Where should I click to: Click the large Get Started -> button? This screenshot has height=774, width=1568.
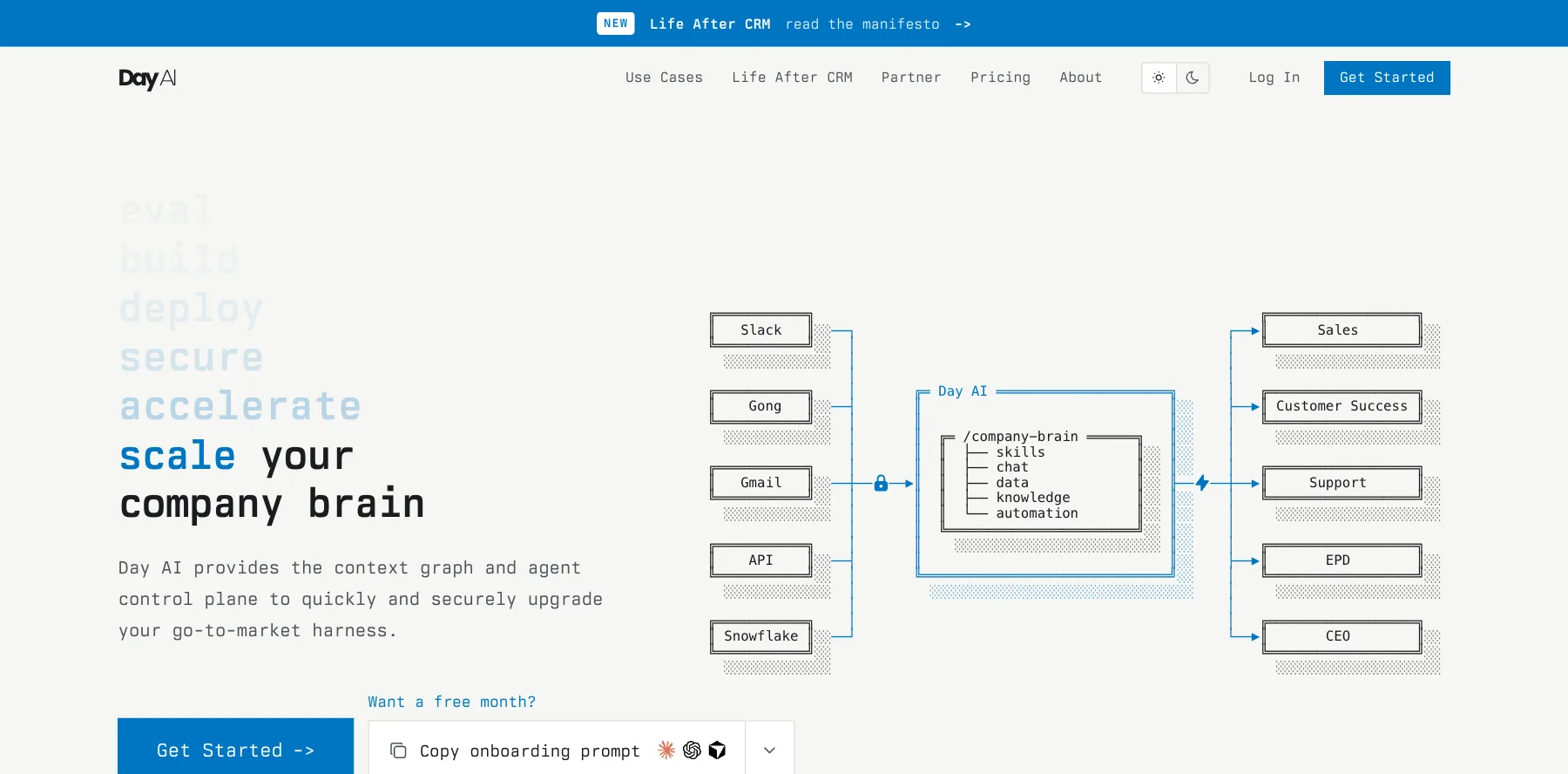(236, 747)
